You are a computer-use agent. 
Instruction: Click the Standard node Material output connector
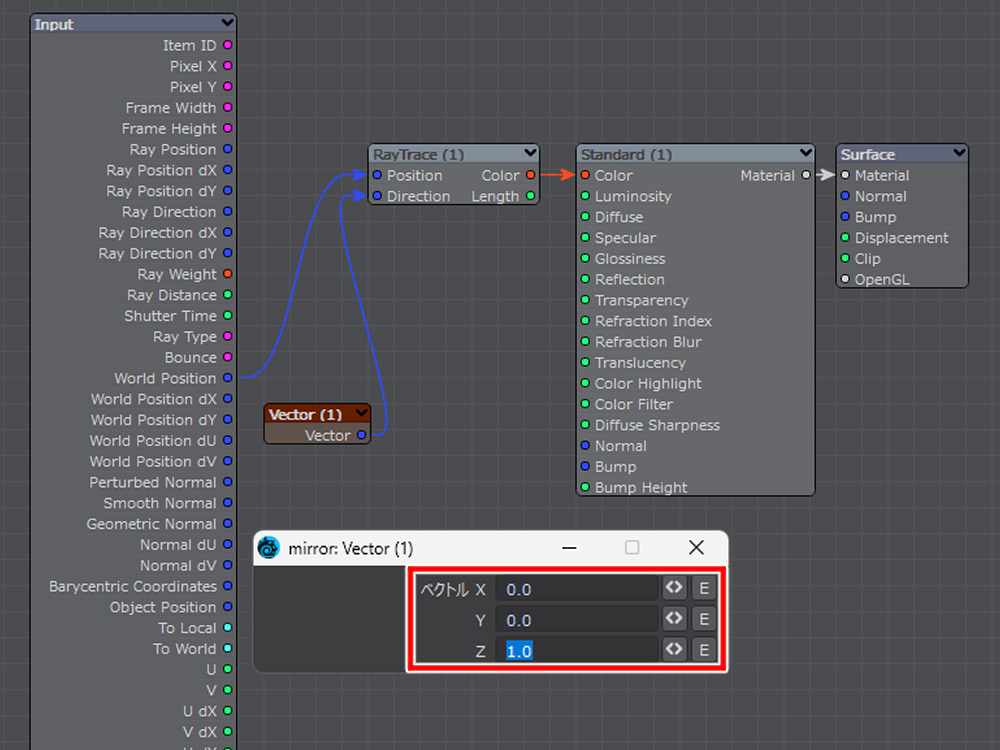pyautogui.click(x=806, y=176)
